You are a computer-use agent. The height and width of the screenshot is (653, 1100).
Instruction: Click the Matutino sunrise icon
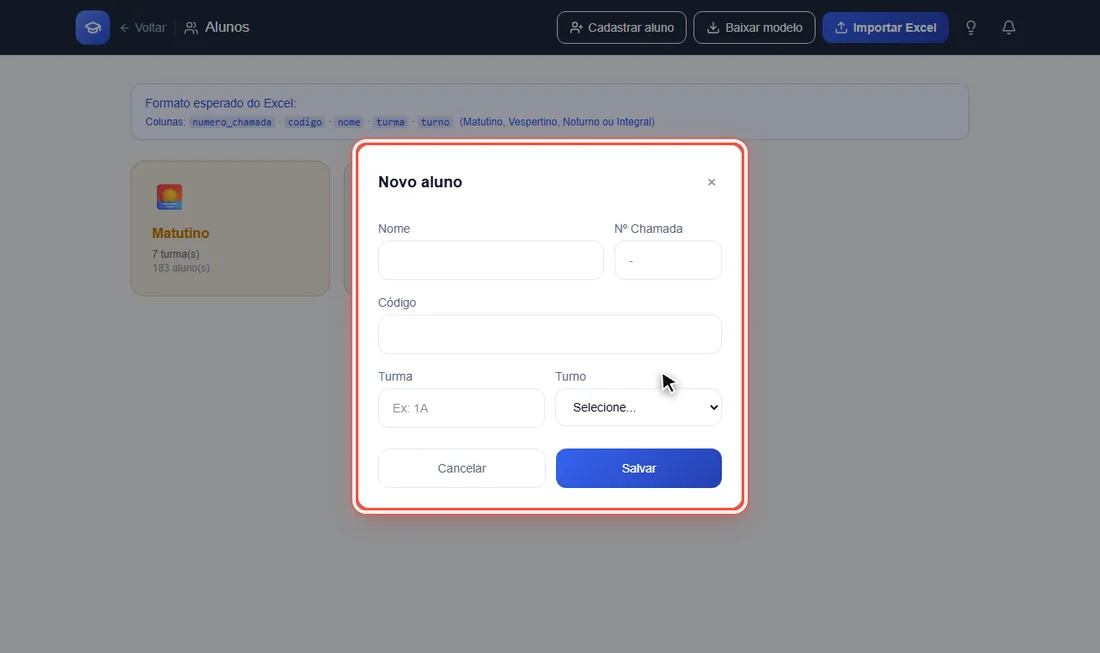(x=169, y=197)
